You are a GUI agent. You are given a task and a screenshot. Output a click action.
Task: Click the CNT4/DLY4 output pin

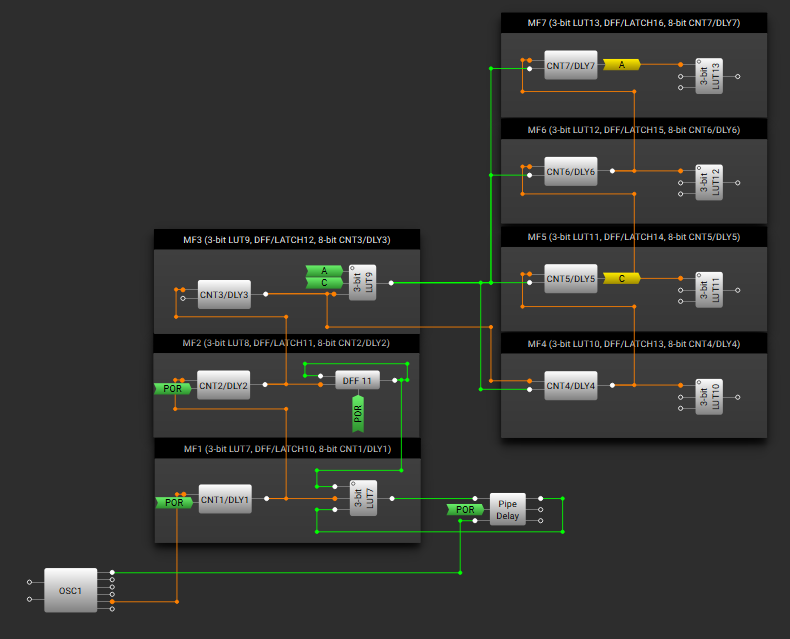[x=612, y=385]
